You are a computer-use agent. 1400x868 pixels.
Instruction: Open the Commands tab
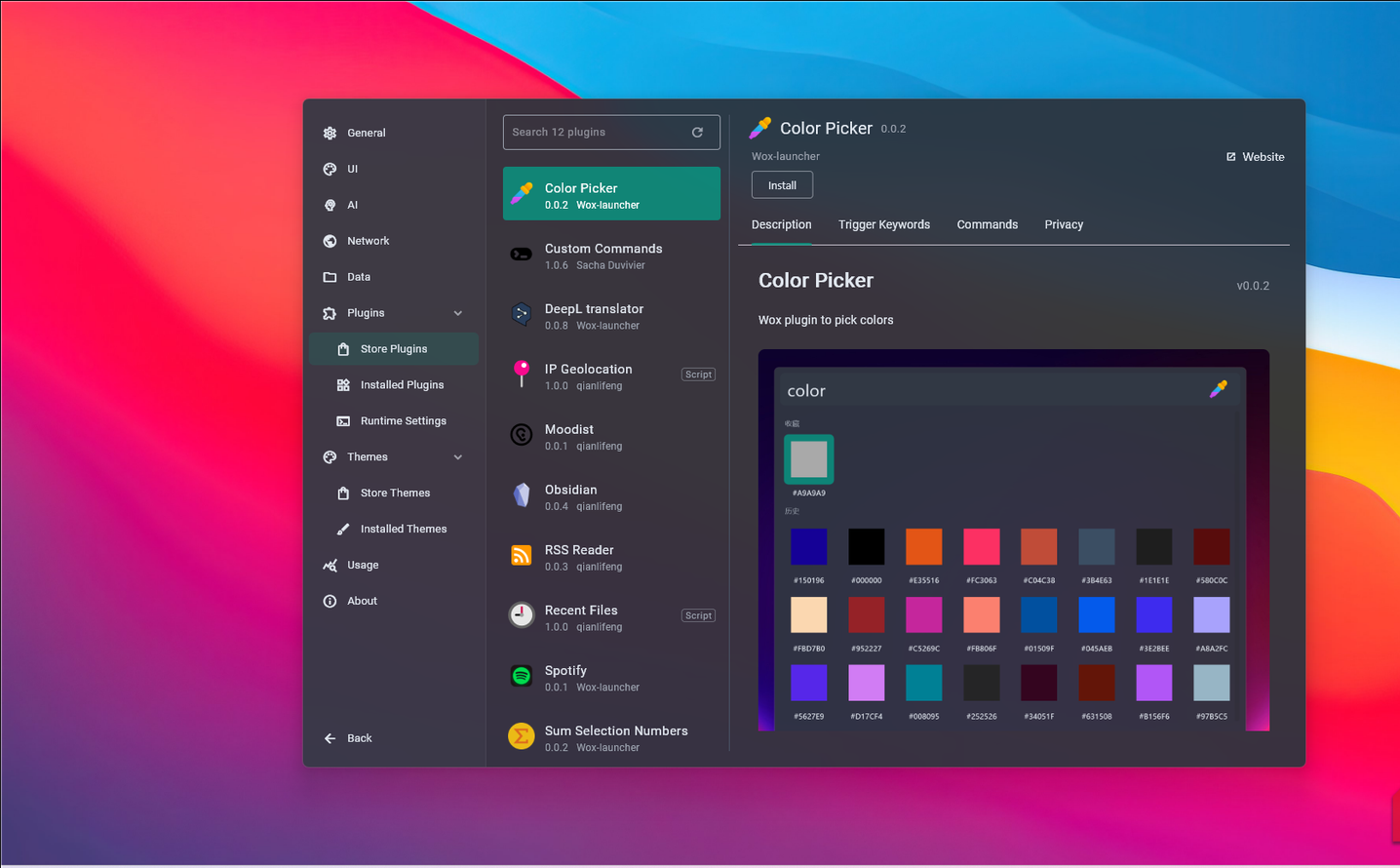[x=987, y=224]
